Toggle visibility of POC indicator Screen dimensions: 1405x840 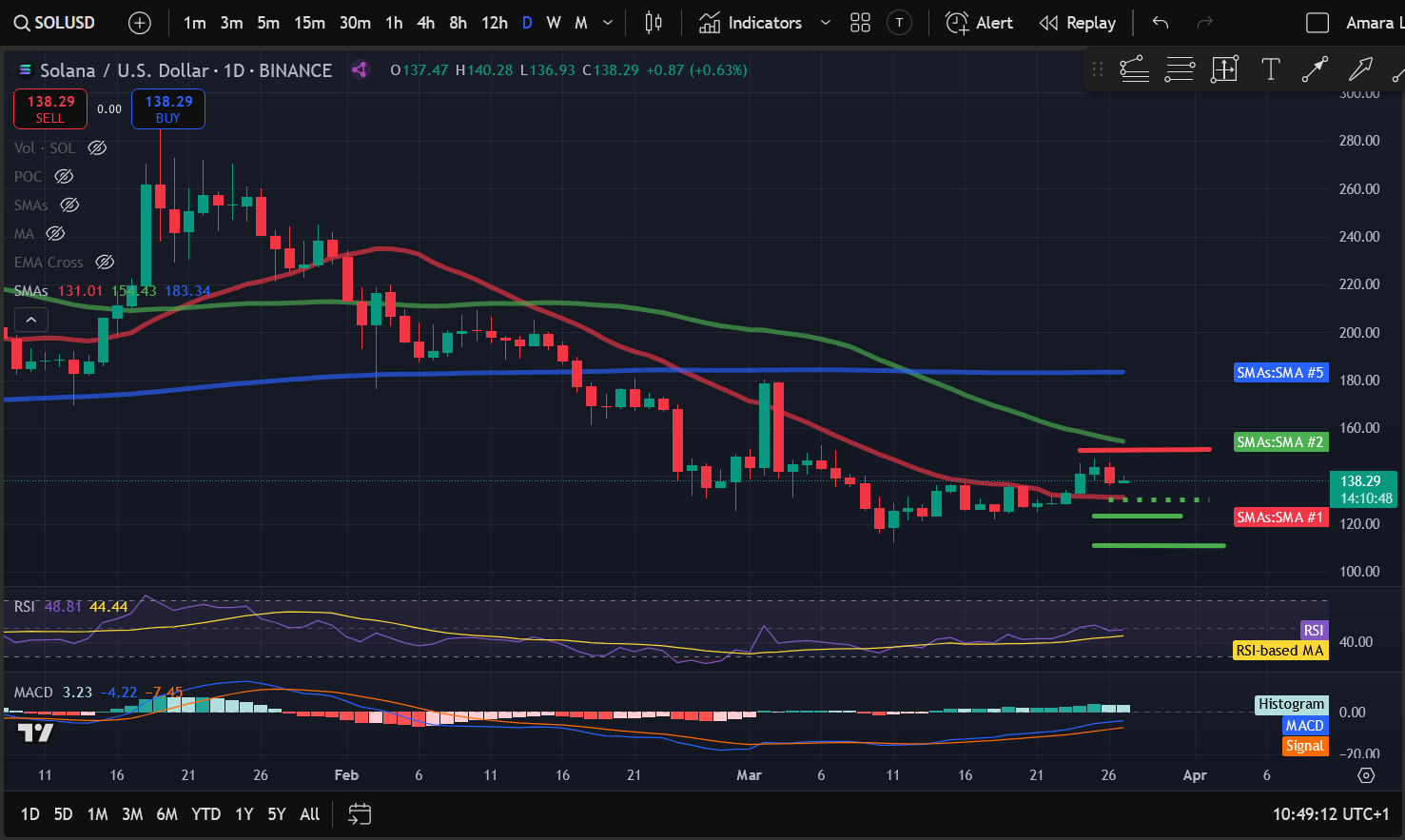point(64,176)
